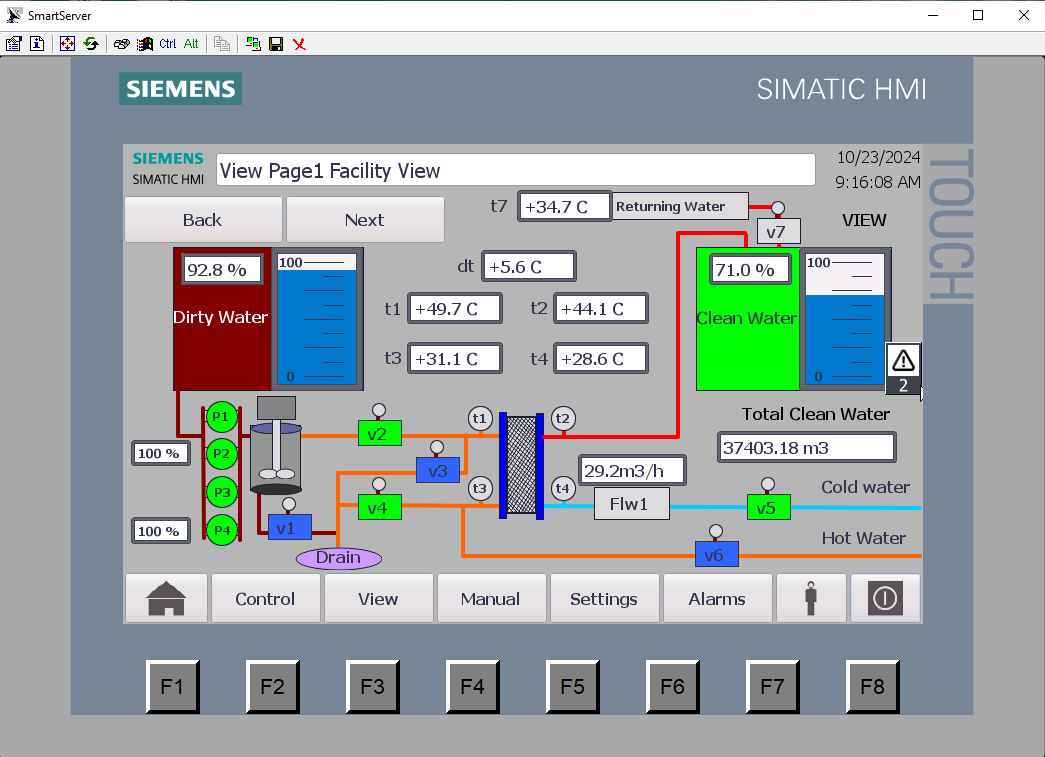Click the user login person icon
Viewport: 1045px width, 757px height.
pyautogui.click(x=811, y=599)
